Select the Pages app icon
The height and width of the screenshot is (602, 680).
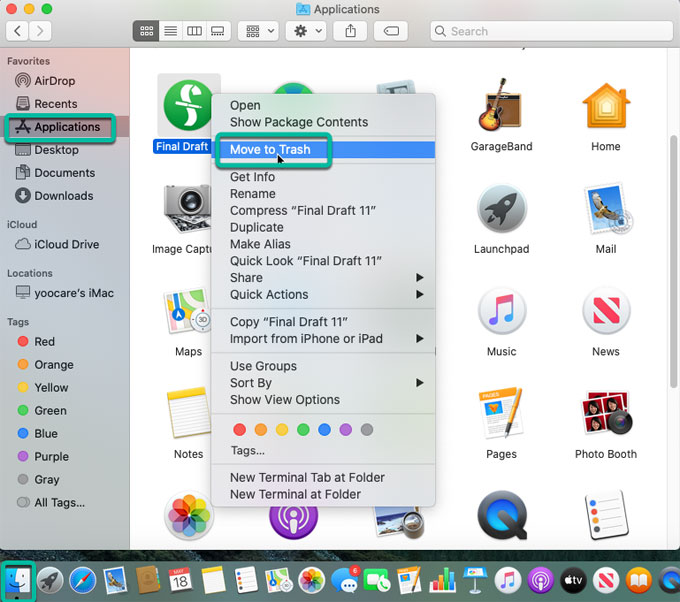501,413
